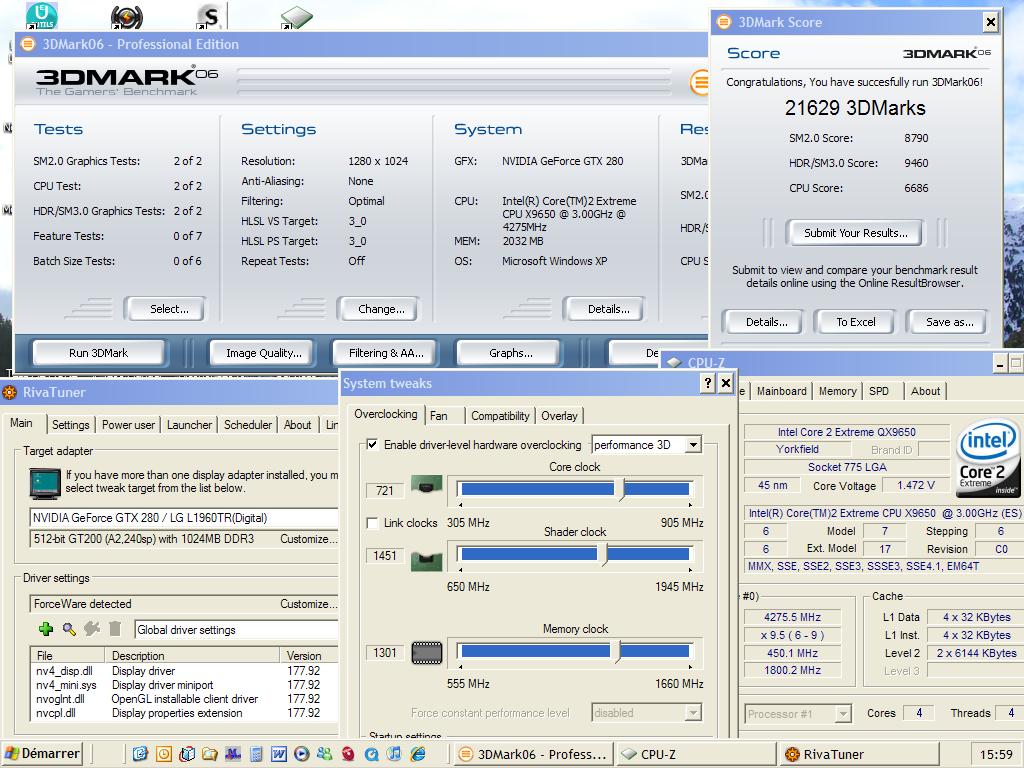Click the Image Quality button
Viewport: 1024px width, 768px height.
(x=264, y=353)
